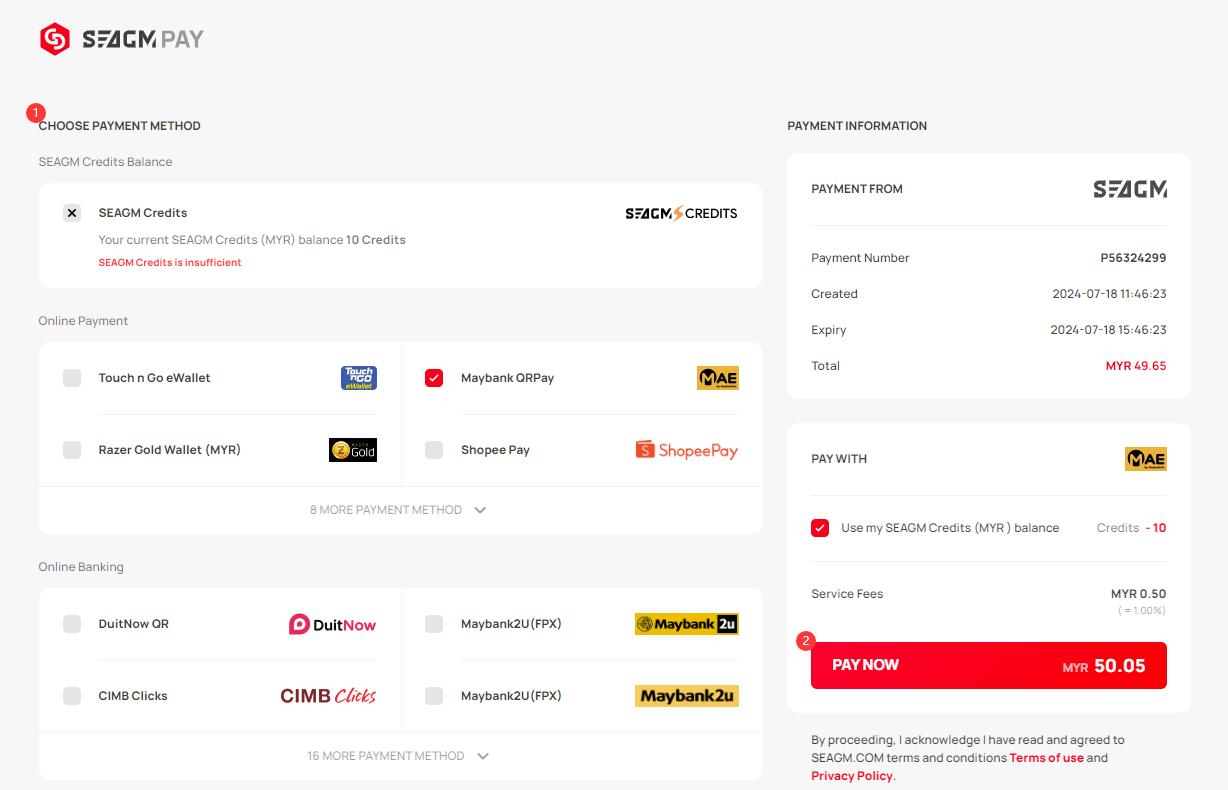Screen dimensions: 1228x790
Task: Select the Shopee Pay checkbox
Action: [434, 450]
